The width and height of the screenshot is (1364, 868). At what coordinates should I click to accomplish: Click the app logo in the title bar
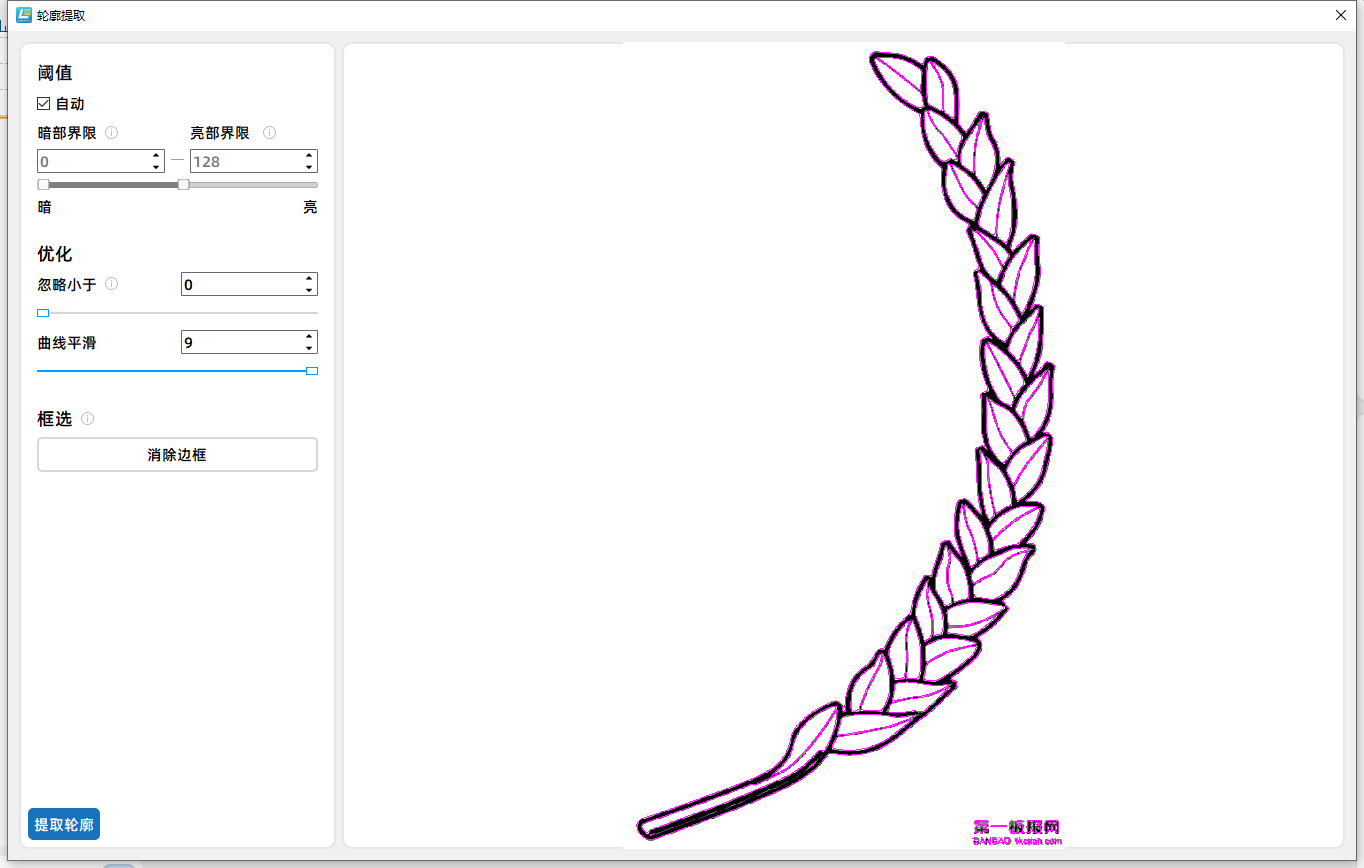(24, 15)
